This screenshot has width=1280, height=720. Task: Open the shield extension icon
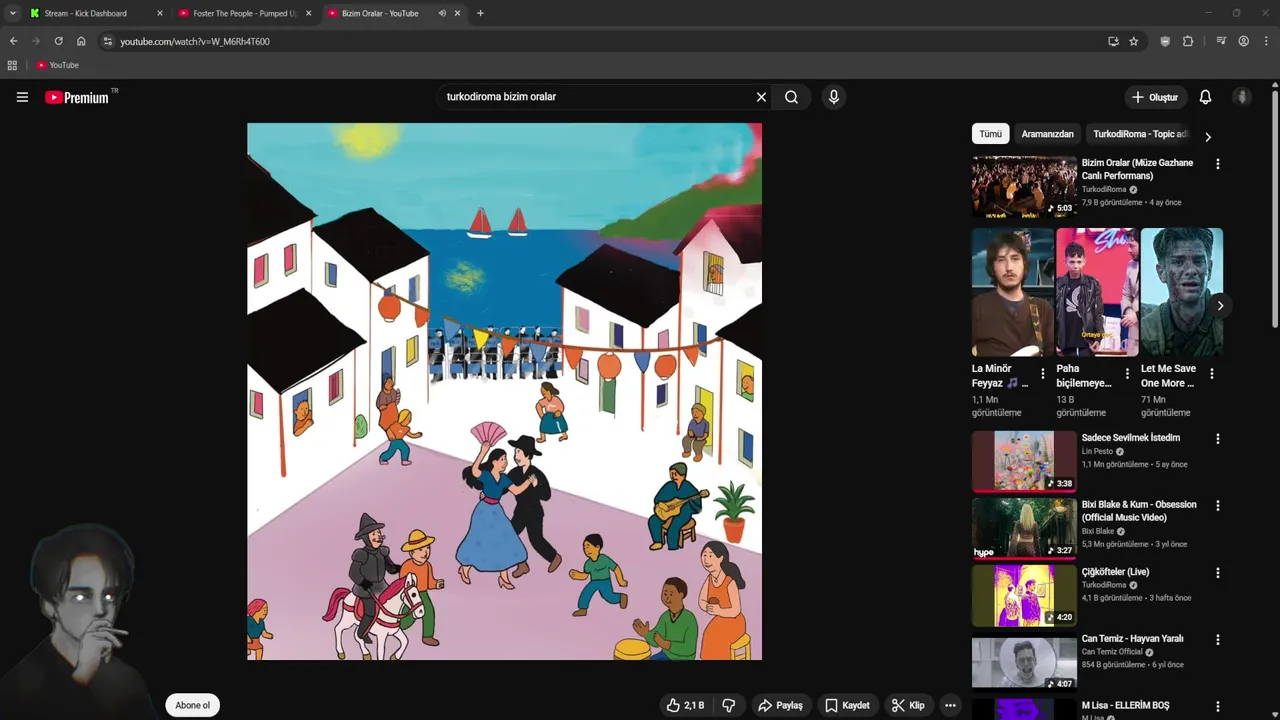pyautogui.click(x=1165, y=41)
